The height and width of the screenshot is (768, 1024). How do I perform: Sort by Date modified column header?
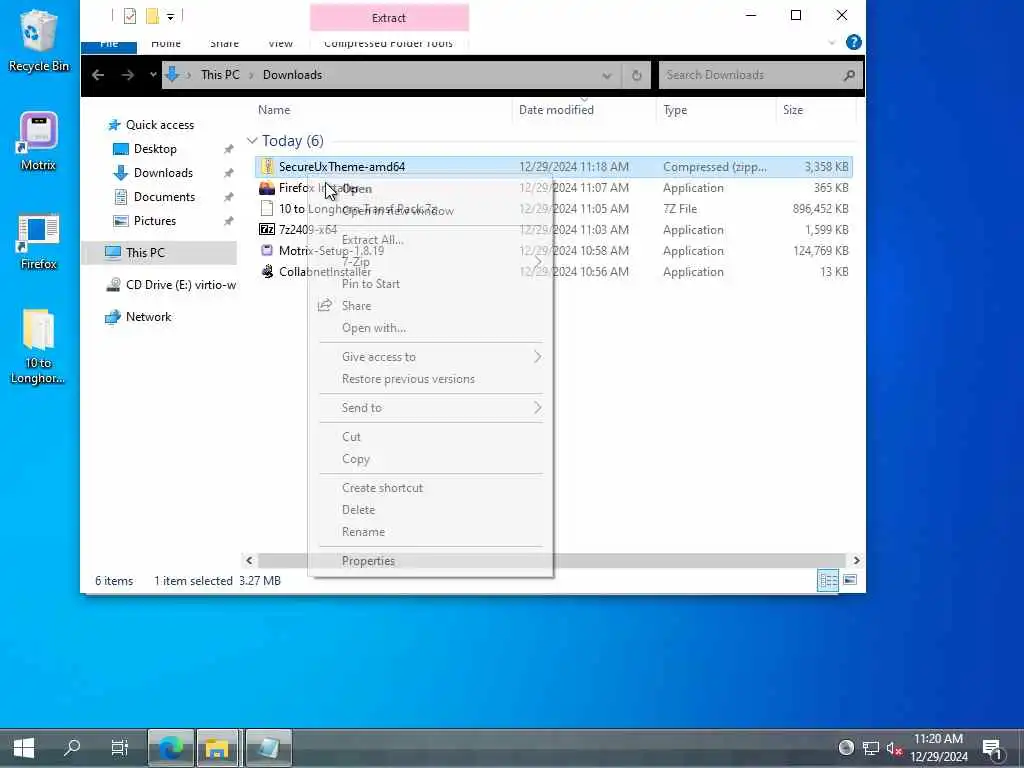[x=556, y=110]
